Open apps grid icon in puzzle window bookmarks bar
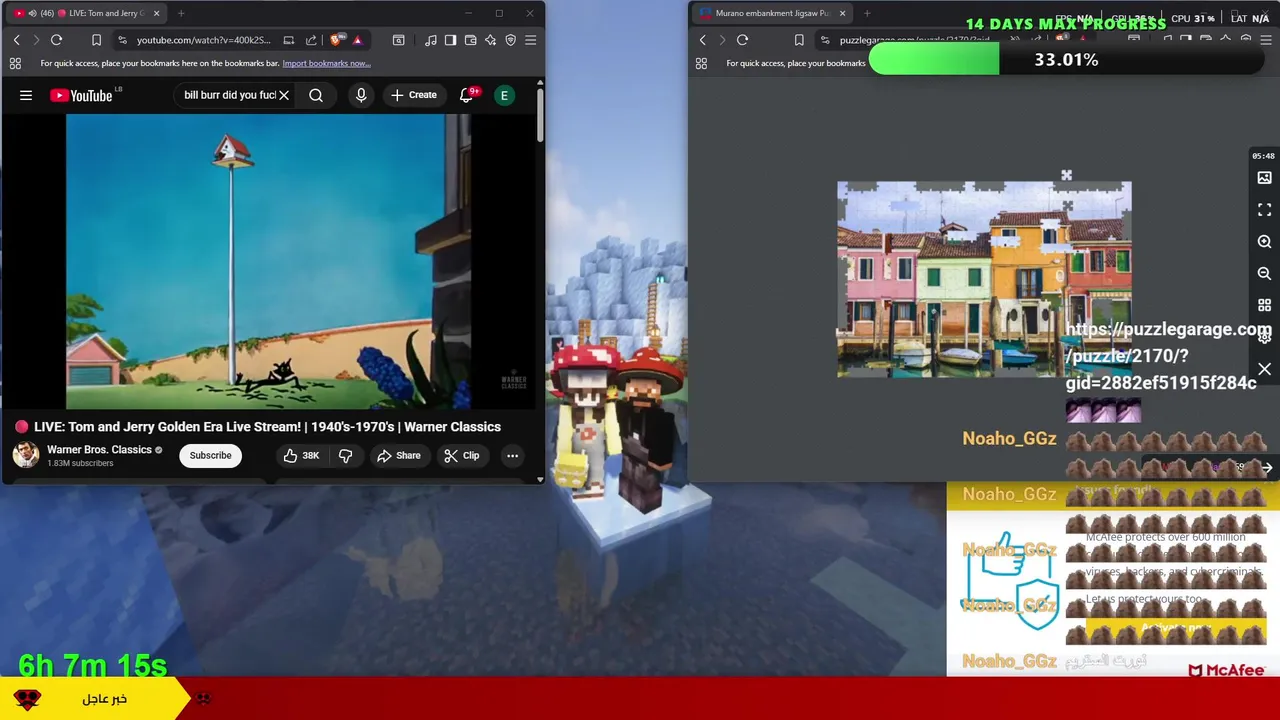Image resolution: width=1280 pixels, height=720 pixels. point(701,63)
